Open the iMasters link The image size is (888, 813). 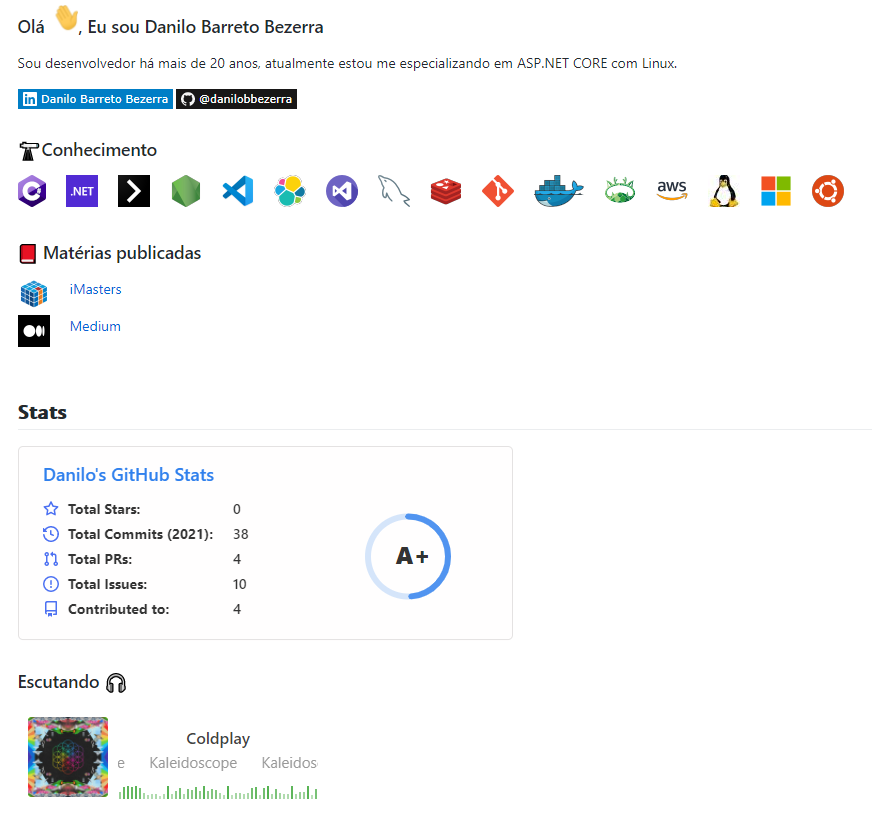point(95,289)
